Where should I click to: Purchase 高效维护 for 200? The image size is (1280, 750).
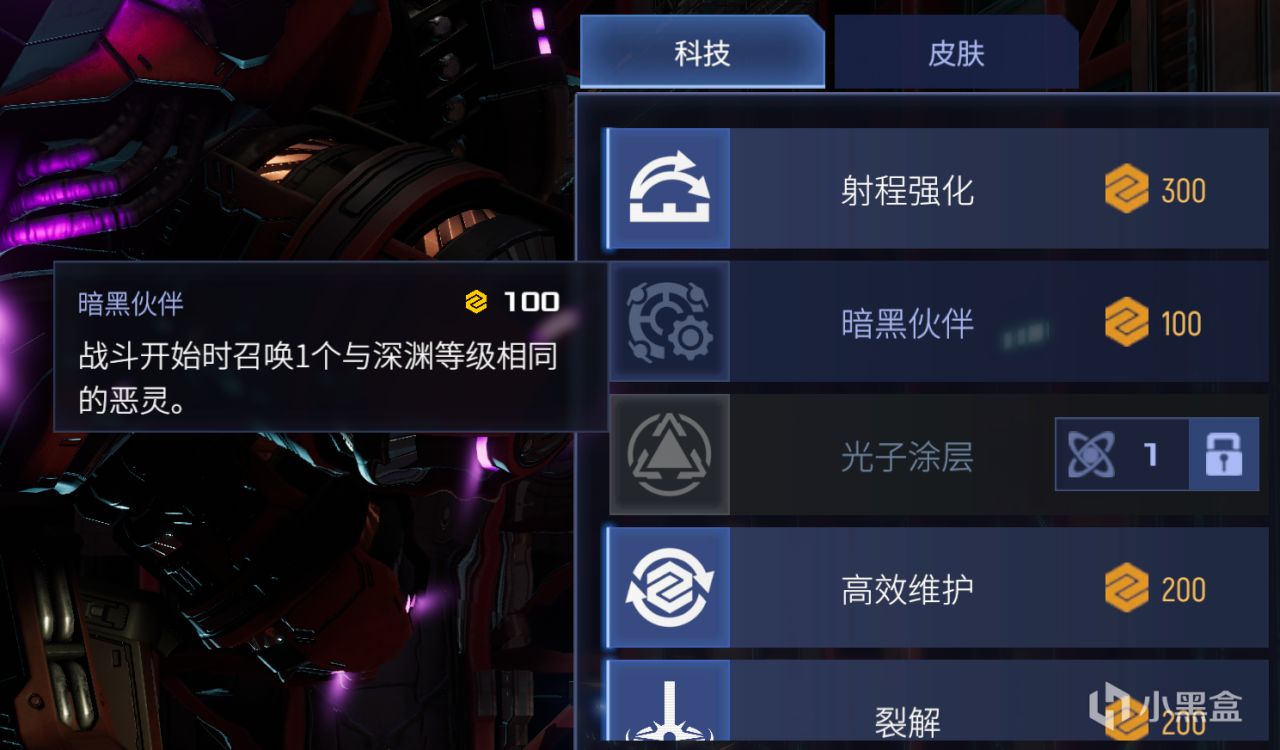(x=1155, y=588)
